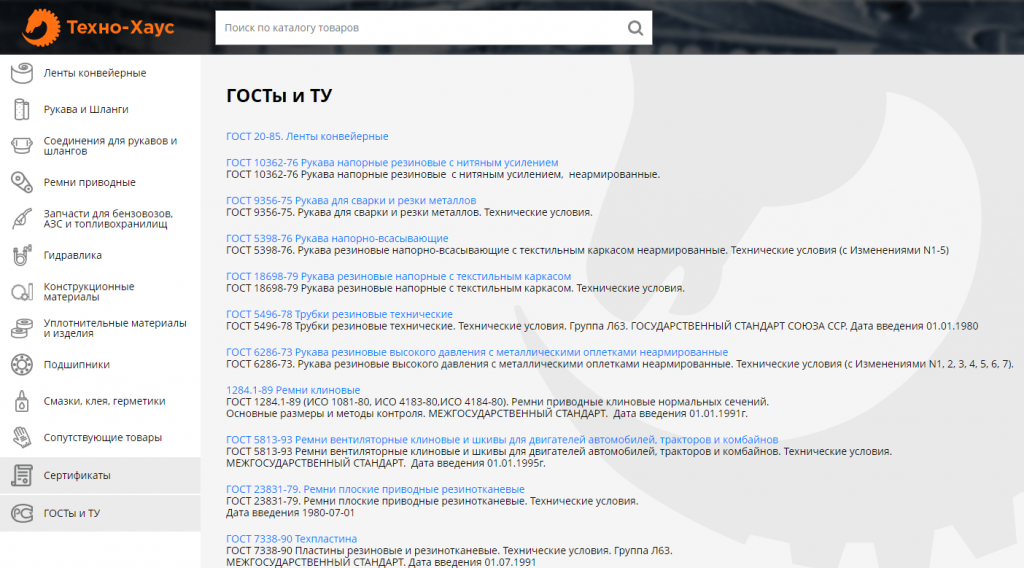
Task: Open ГОСТ 9356-75 Рукава для сварки link
Action: click(351, 200)
